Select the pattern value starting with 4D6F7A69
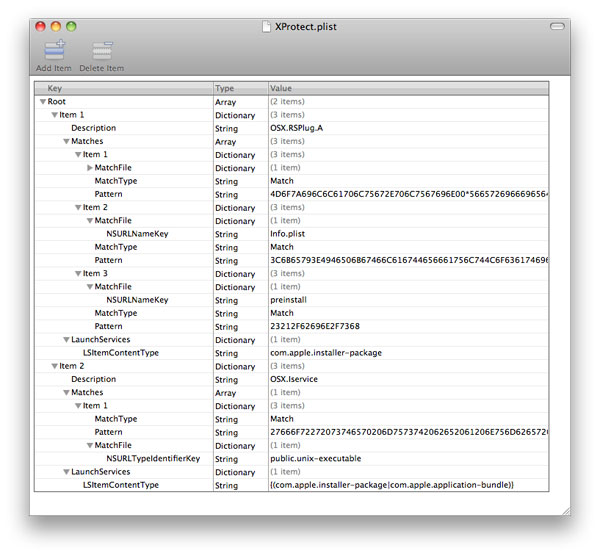 409,194
